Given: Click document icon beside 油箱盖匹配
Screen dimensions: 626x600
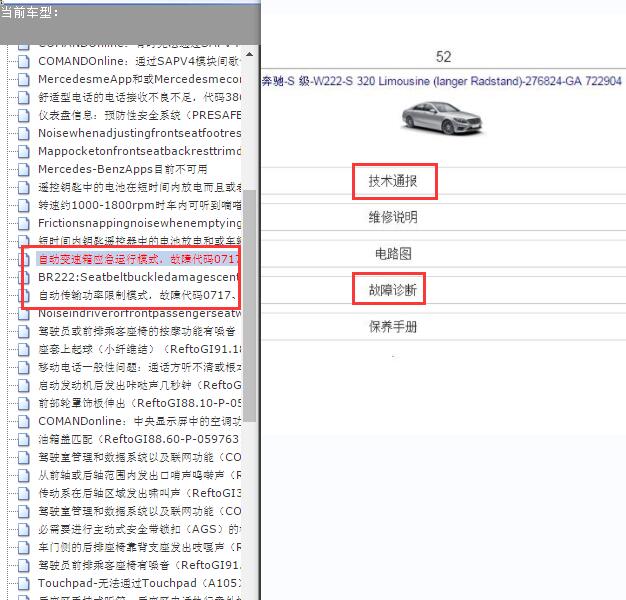Looking at the screenshot, I should coord(24,439).
